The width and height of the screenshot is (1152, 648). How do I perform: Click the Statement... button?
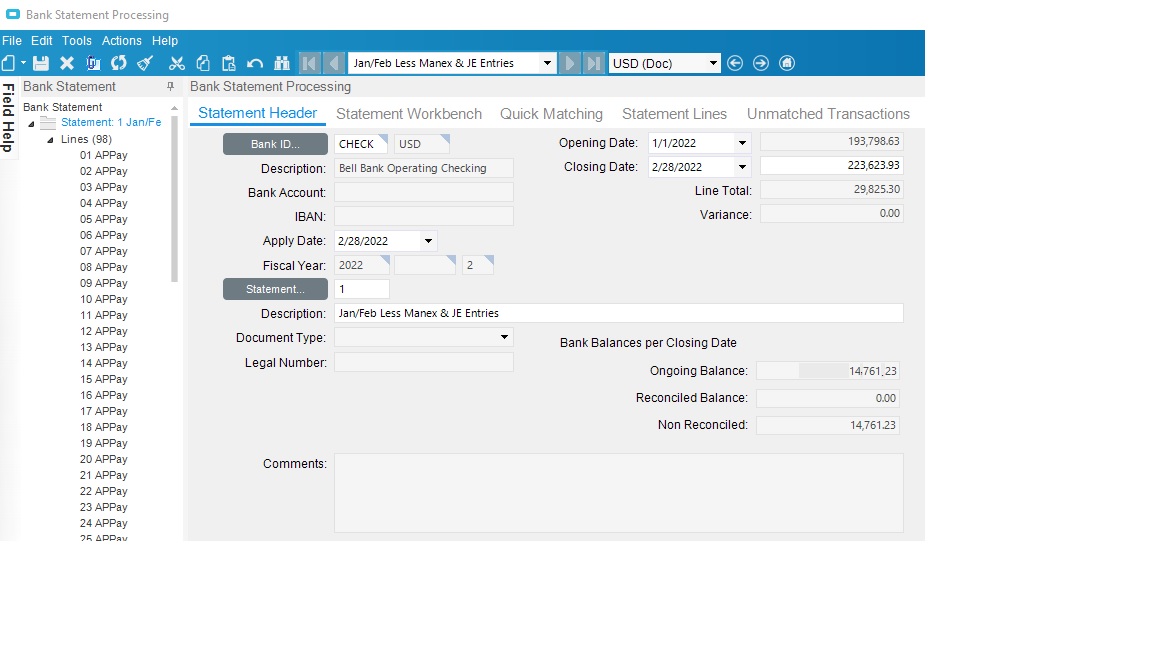point(276,289)
